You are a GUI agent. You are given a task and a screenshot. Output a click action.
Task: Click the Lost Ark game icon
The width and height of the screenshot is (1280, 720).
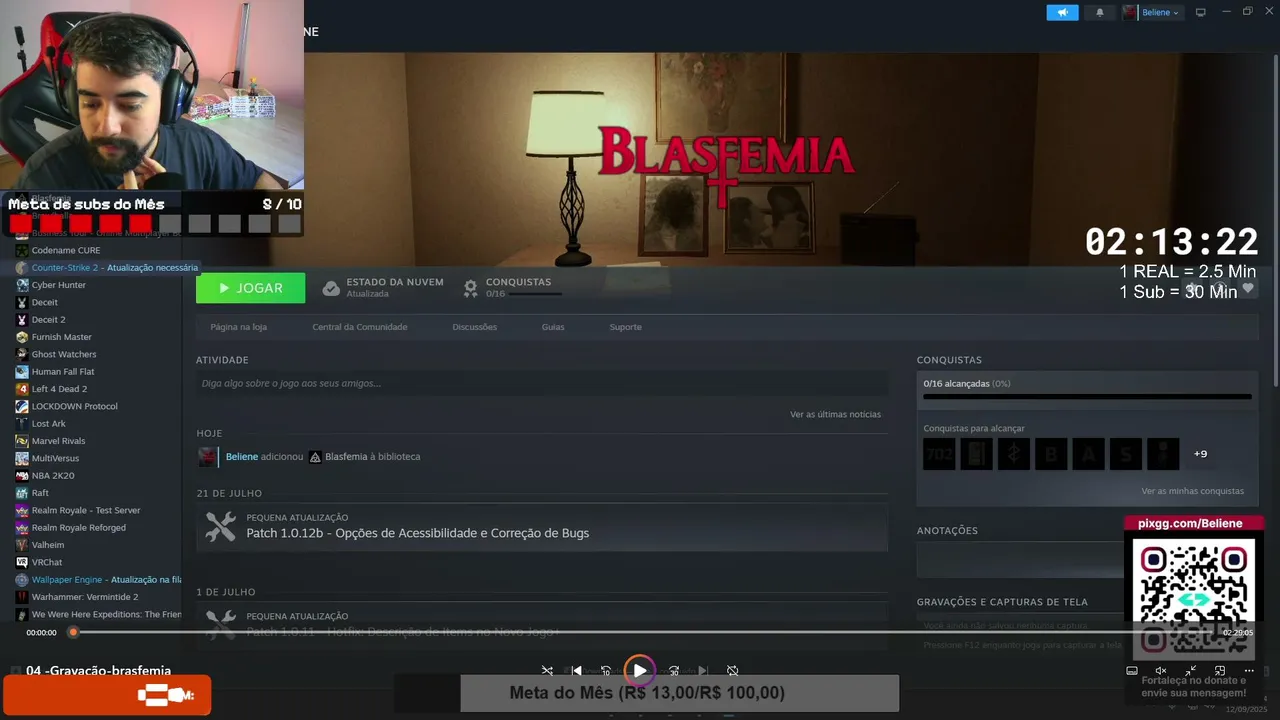pos(22,424)
